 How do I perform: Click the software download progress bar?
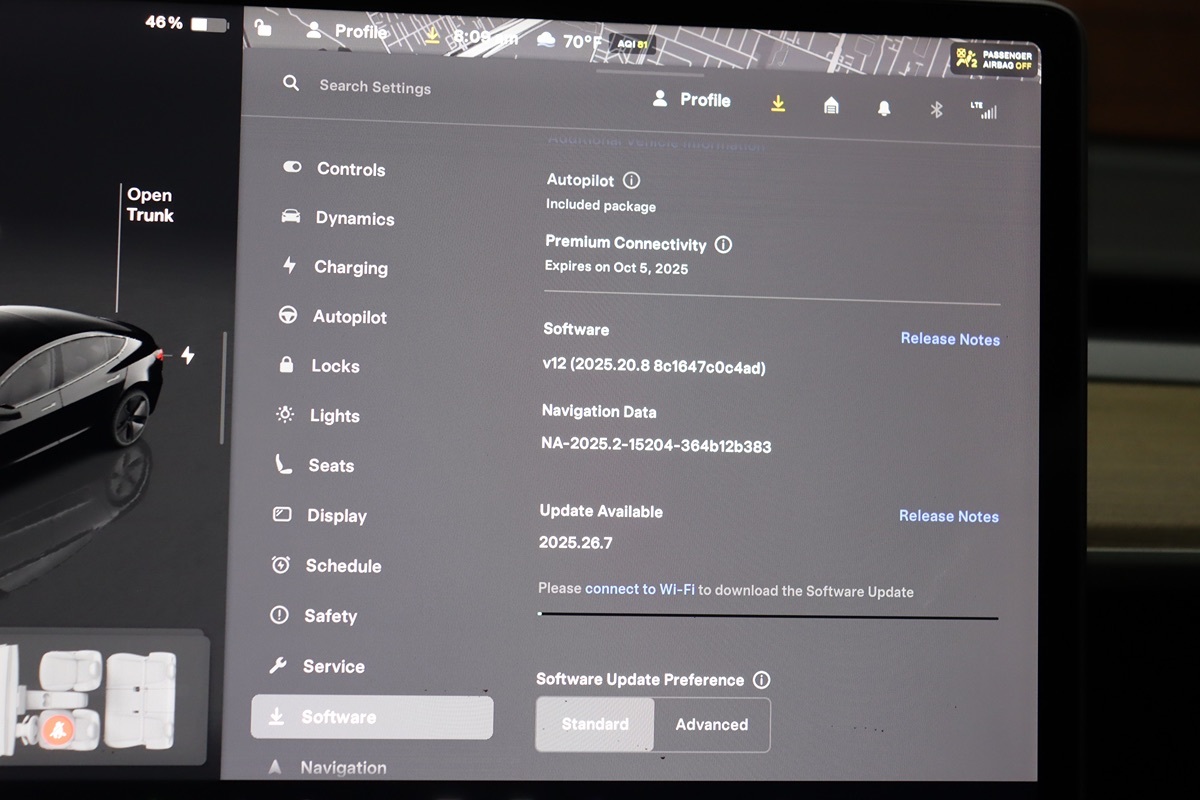pyautogui.click(x=767, y=616)
